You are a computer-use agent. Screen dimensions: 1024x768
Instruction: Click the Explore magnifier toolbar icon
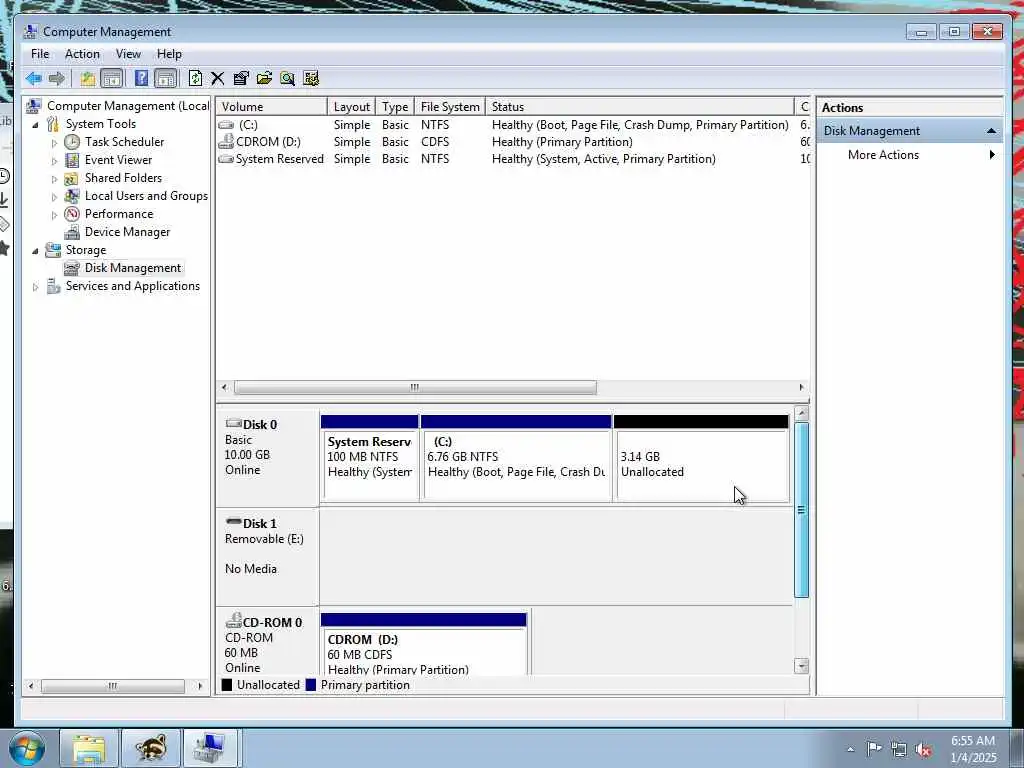point(287,79)
